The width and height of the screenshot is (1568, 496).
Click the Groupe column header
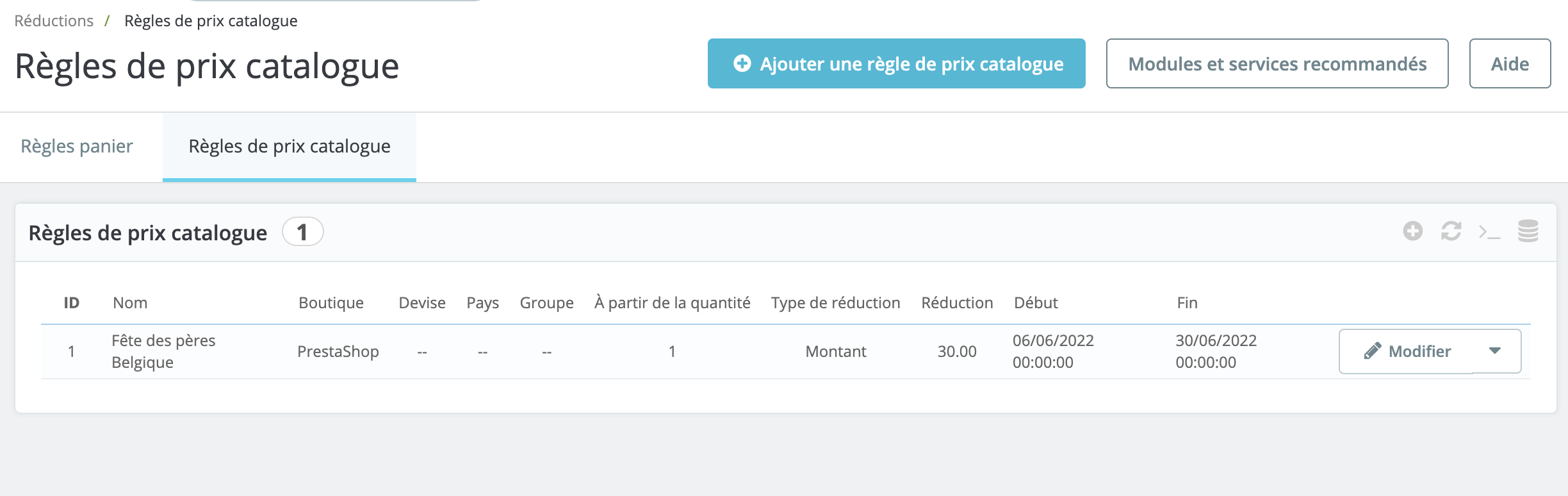(x=546, y=302)
